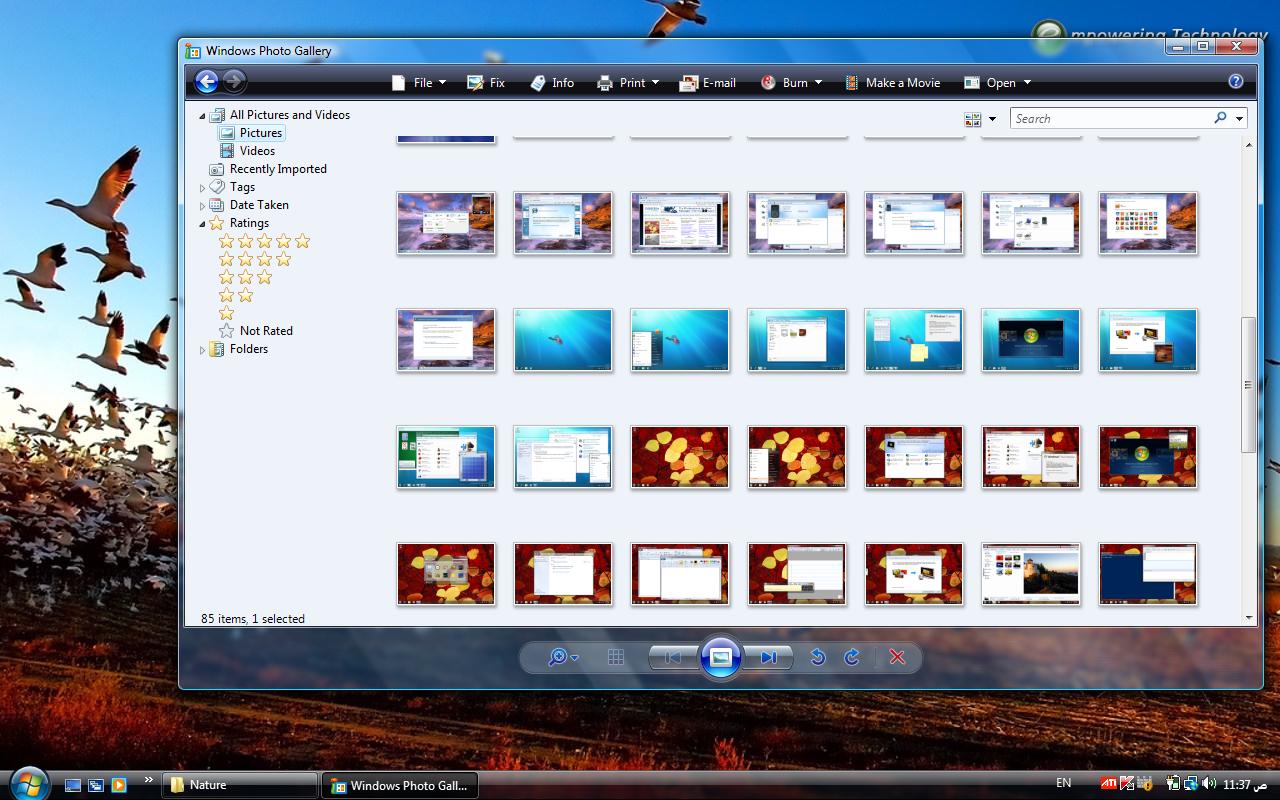Click the search magnifier icon
Screen dimensions: 1280x800
pos(1220,118)
